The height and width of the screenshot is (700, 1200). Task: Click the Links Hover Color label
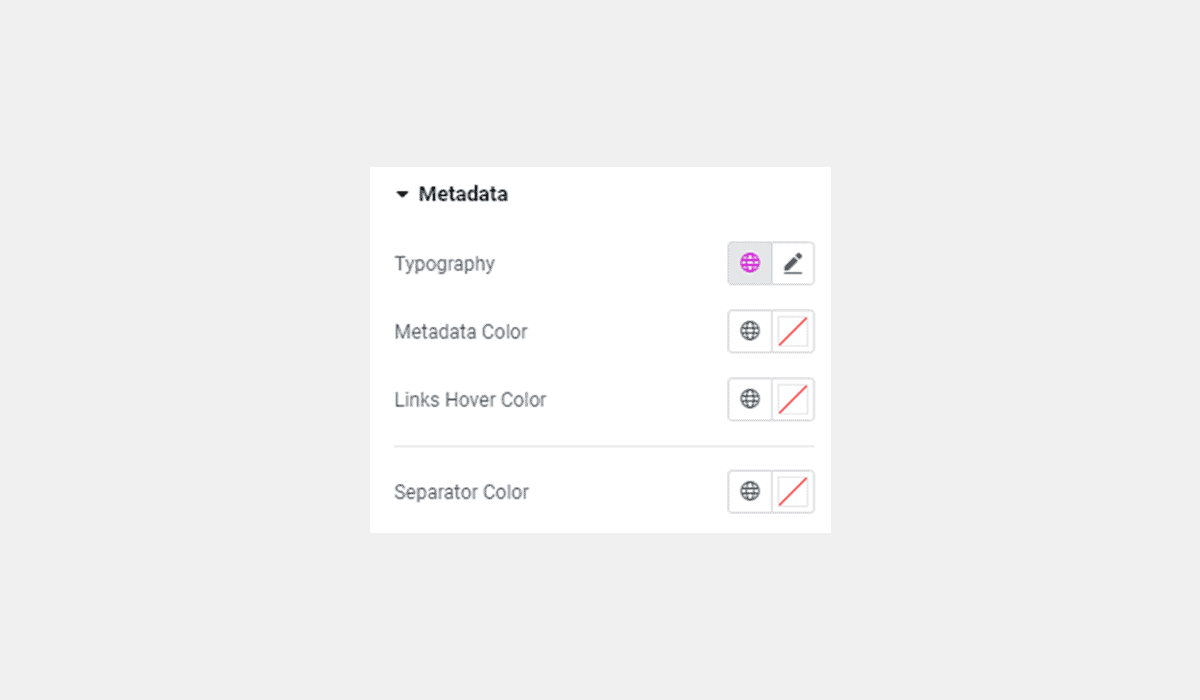(470, 399)
